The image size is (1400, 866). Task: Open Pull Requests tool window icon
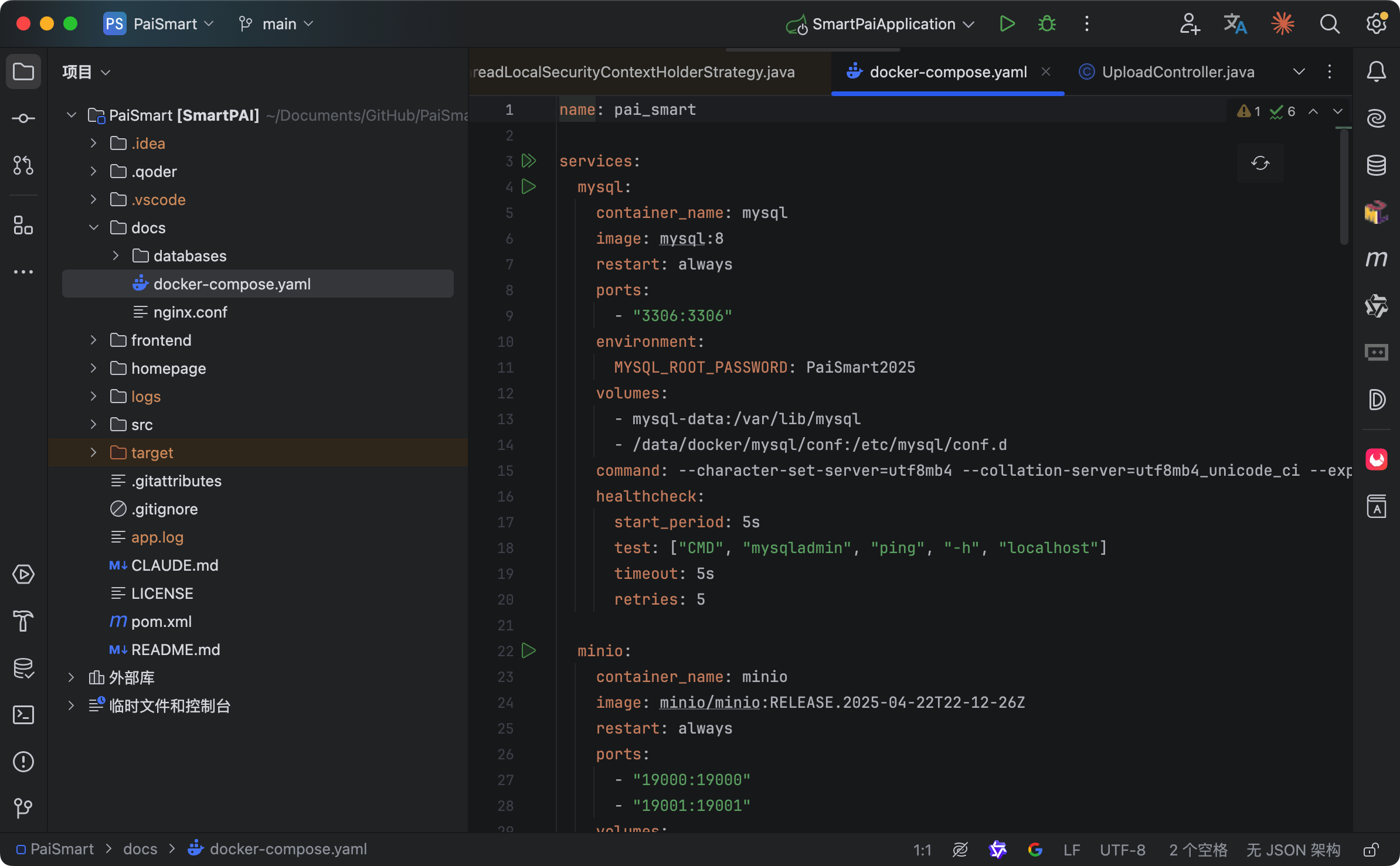tap(23, 165)
